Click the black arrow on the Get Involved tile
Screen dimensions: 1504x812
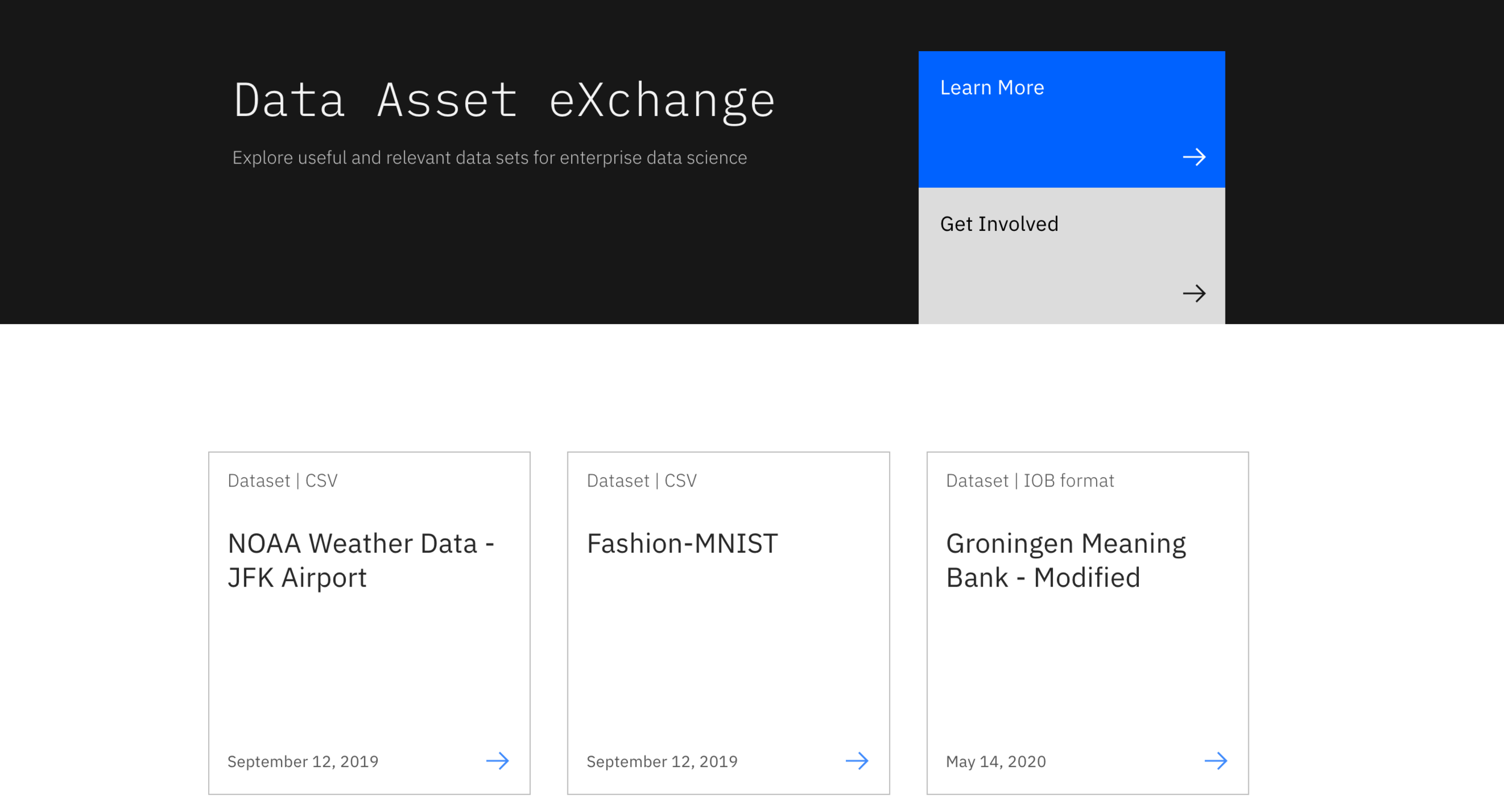click(x=1194, y=294)
